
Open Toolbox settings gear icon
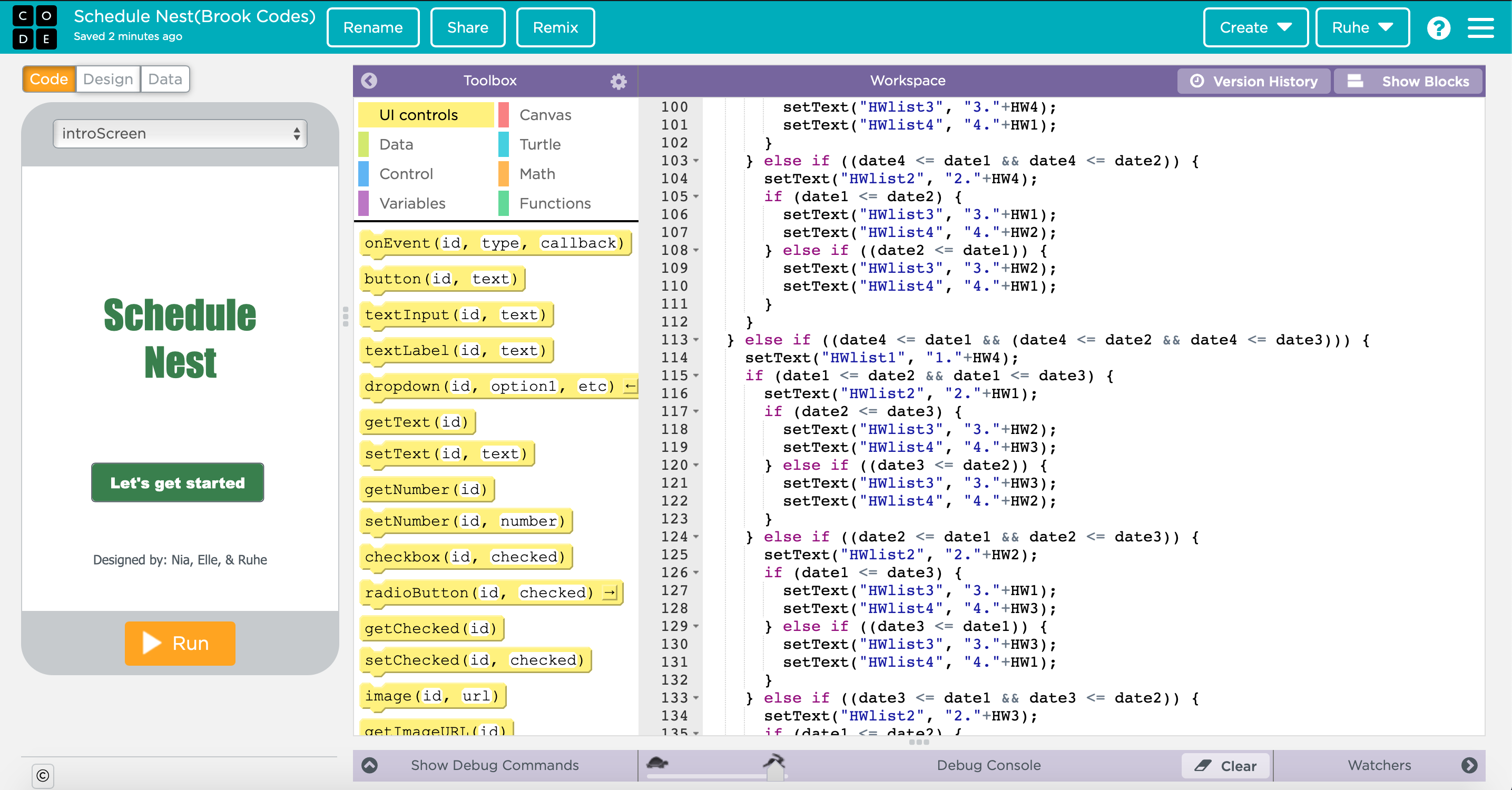tap(618, 81)
